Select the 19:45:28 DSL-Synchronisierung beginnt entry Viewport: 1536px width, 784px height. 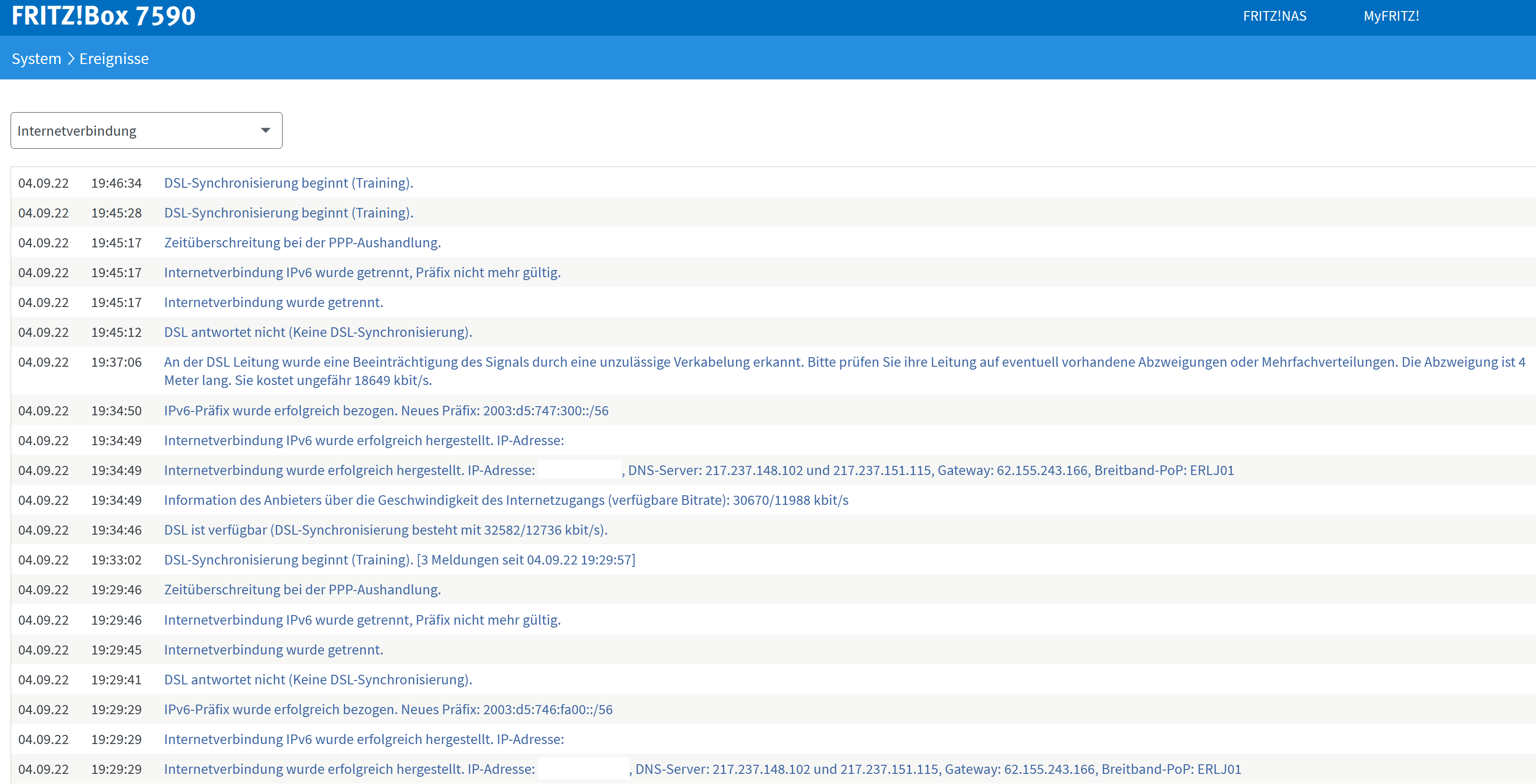pos(289,213)
